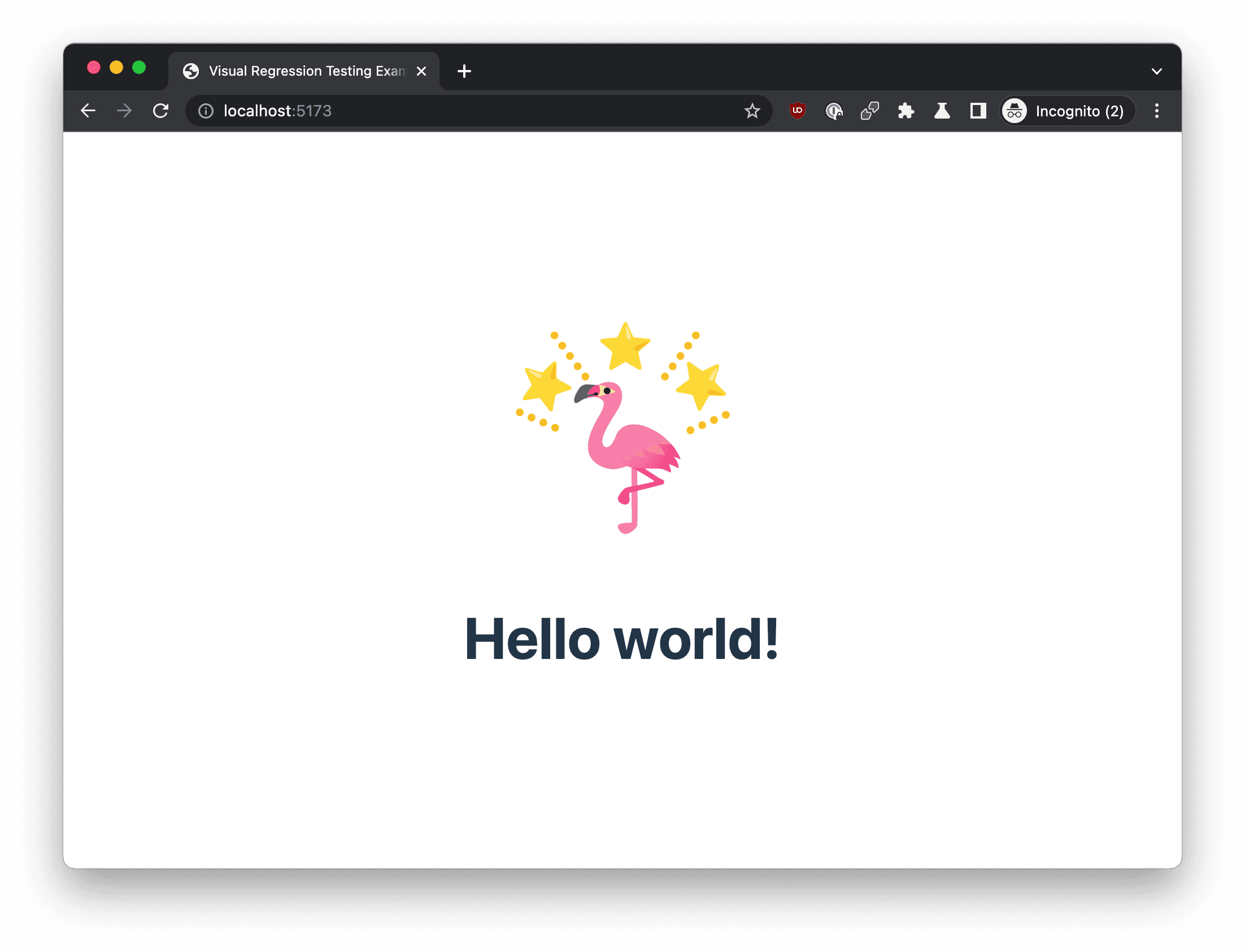This screenshot has width=1245, height=952.
Task: Click the flamingo with stars image
Action: click(622, 428)
